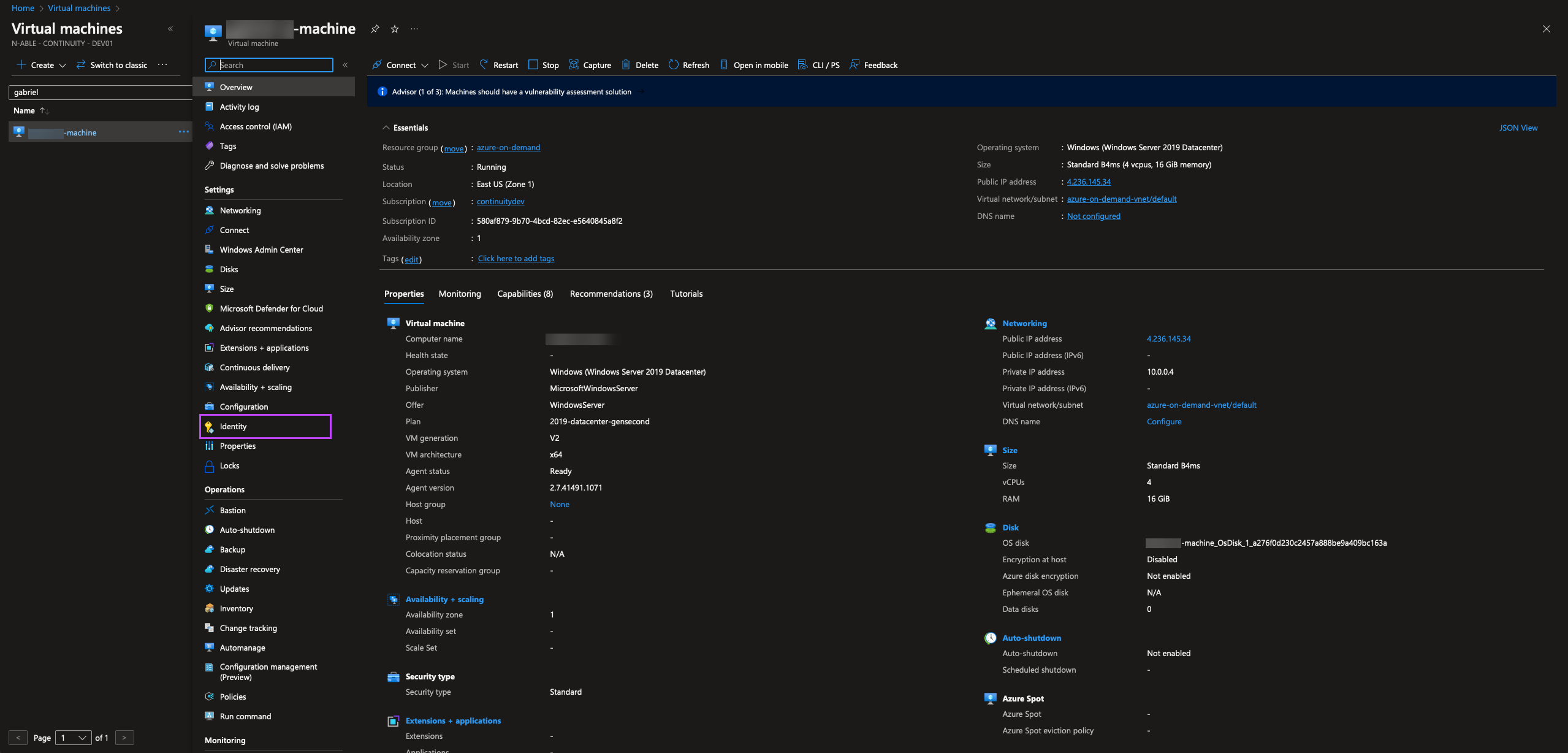Open Recommendations (3) tab
1568x753 pixels.
point(611,294)
